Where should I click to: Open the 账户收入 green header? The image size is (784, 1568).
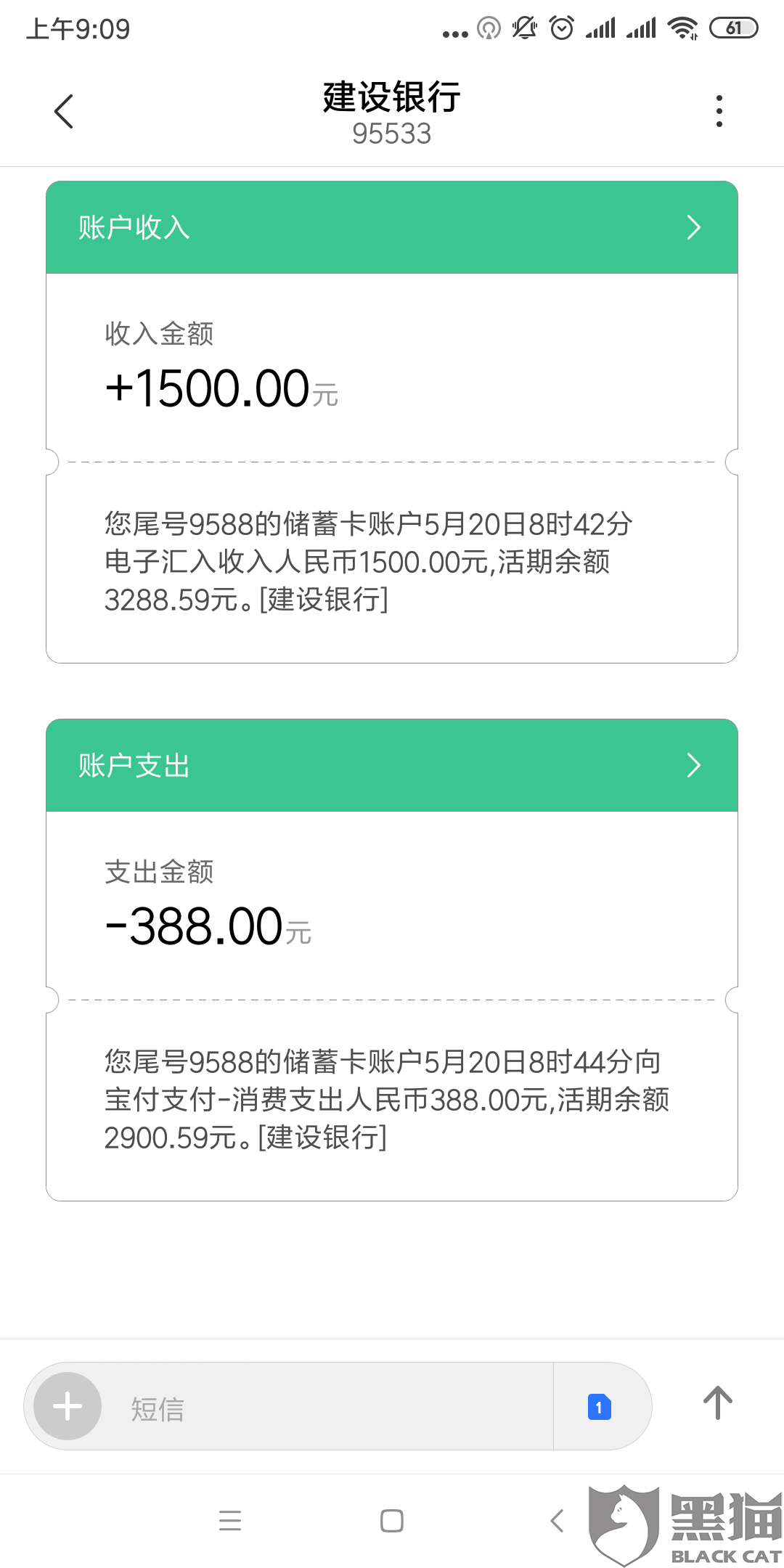363,228
